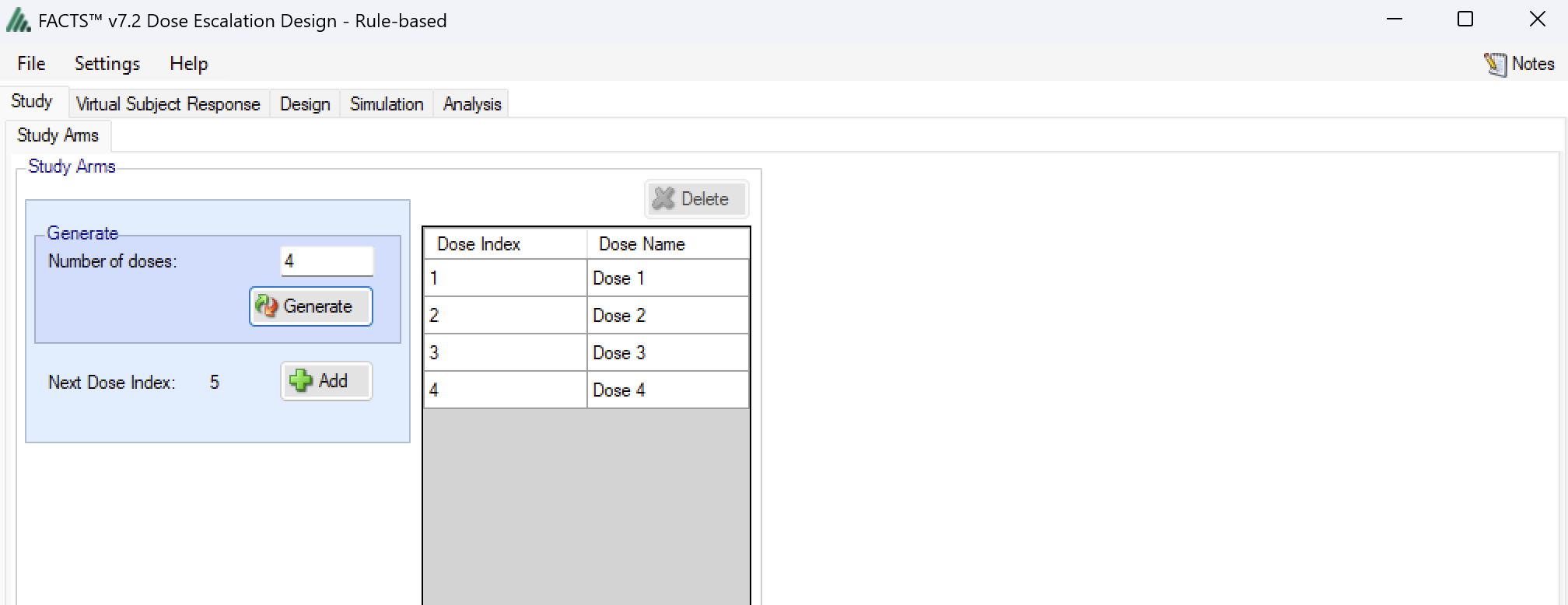Click the green plus Add icon
The width and height of the screenshot is (1568, 605).
pos(300,381)
